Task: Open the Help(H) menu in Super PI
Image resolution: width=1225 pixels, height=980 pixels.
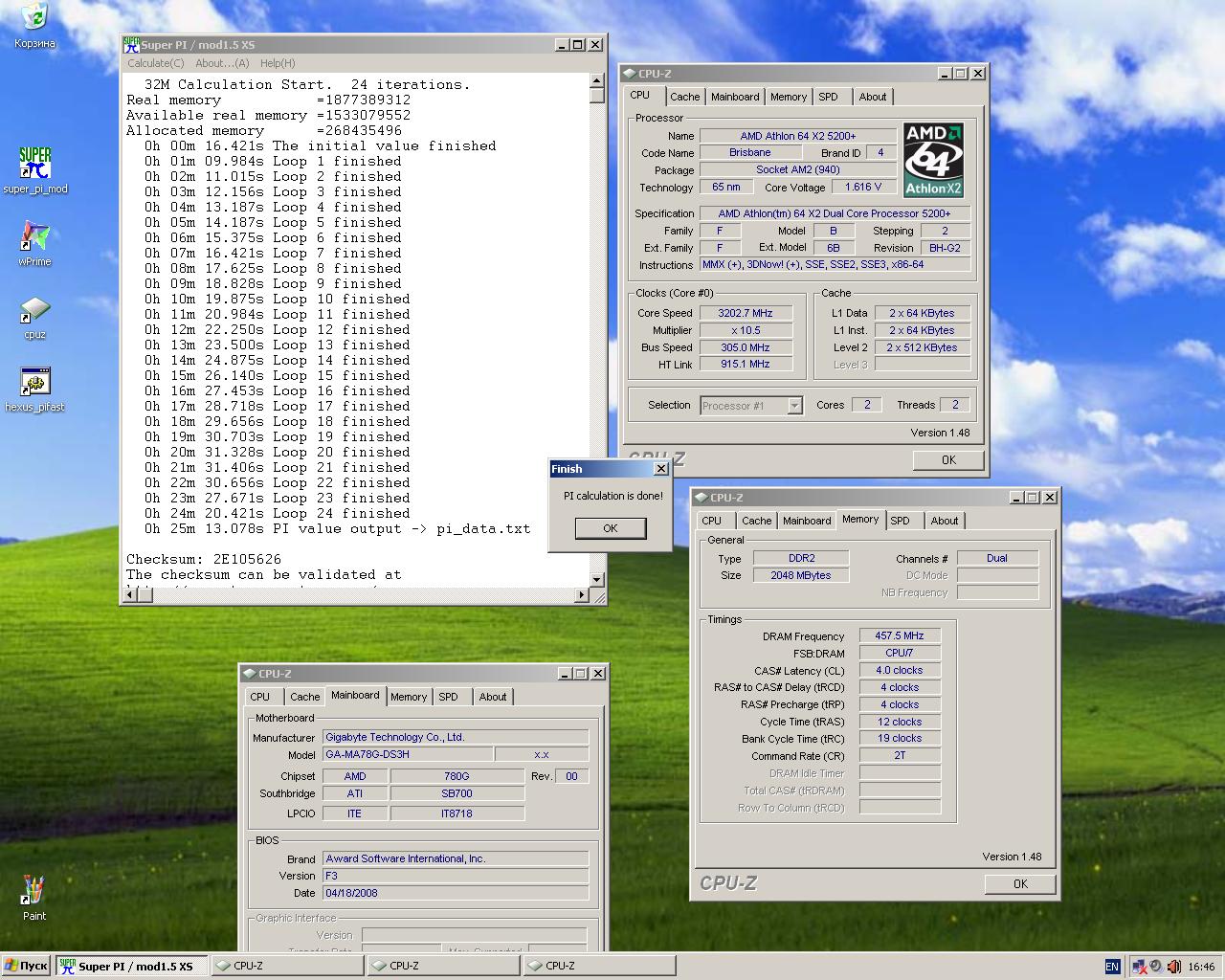Action: [278, 63]
